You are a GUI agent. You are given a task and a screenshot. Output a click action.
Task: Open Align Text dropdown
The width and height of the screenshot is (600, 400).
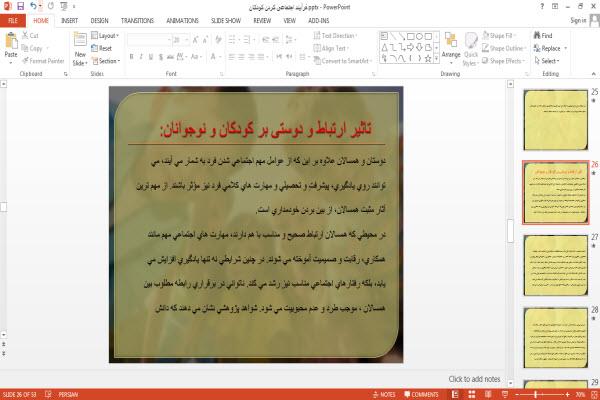331,48
